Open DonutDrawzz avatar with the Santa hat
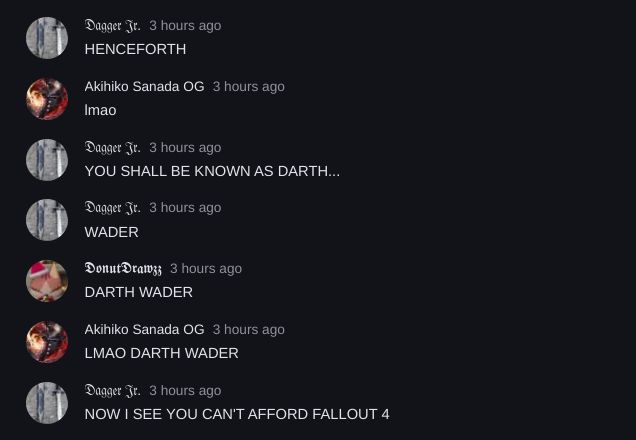This screenshot has height=440, width=636. [47, 281]
